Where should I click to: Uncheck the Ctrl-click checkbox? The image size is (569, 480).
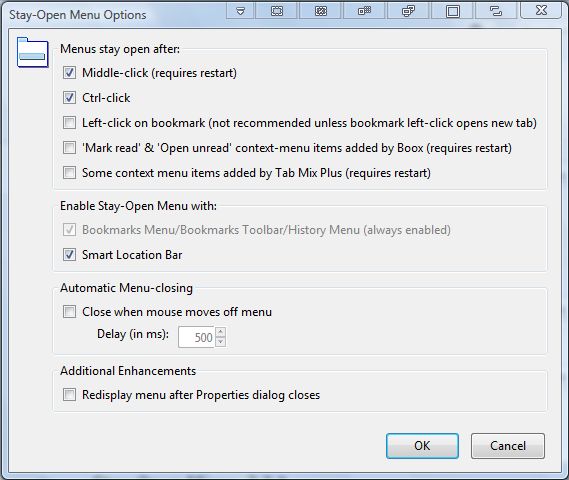click(69, 98)
